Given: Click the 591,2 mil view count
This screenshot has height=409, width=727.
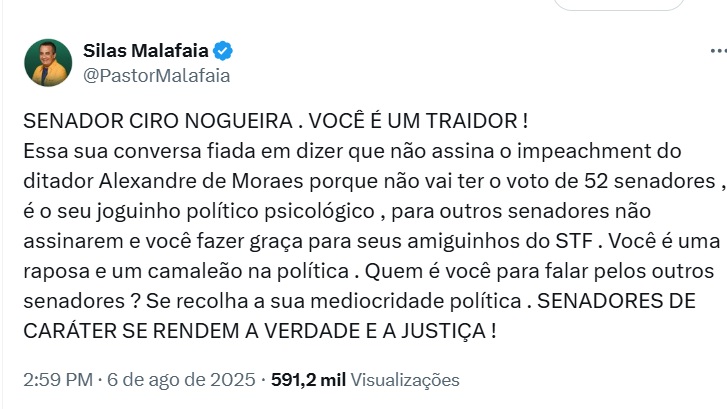Looking at the screenshot, I should point(308,380).
